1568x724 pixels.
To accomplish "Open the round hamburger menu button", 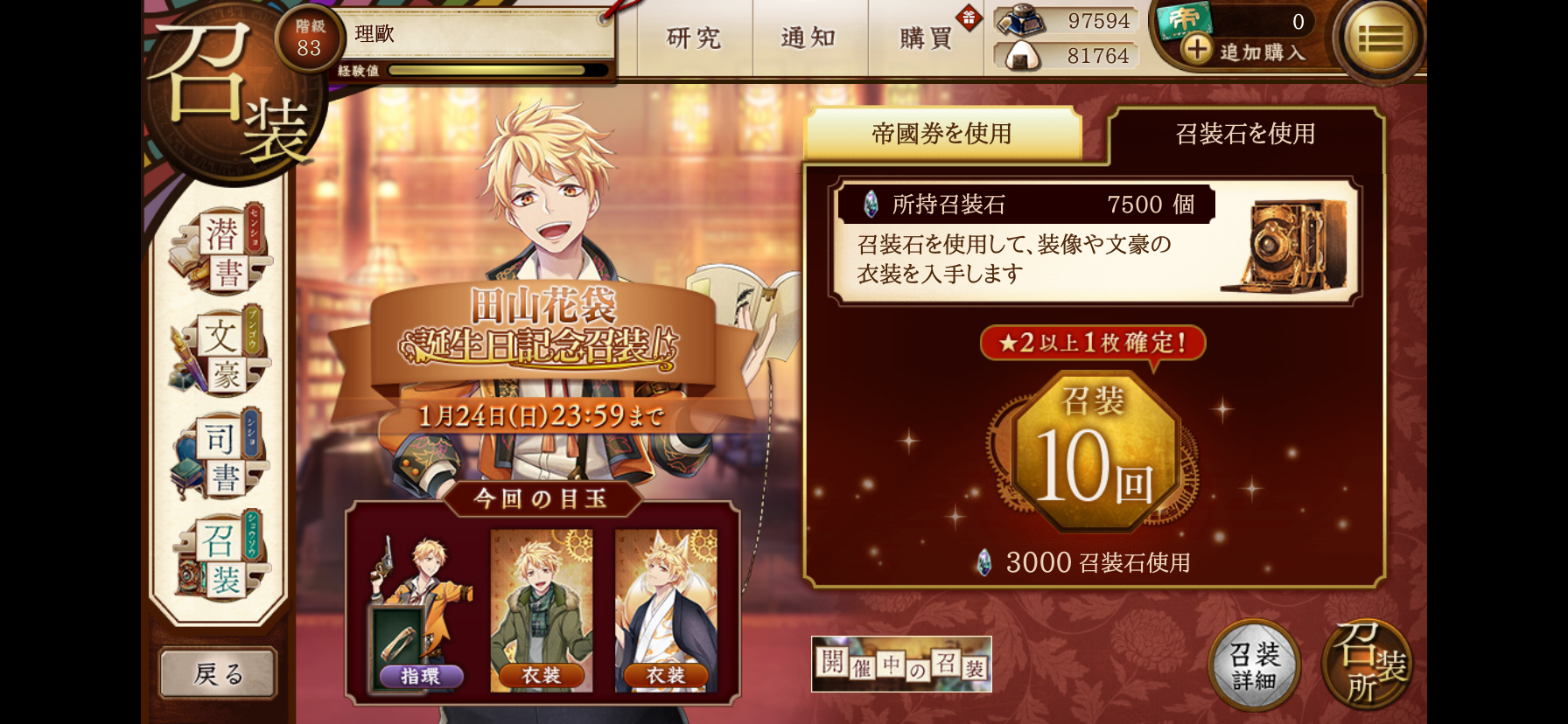I will tap(1380, 38).
